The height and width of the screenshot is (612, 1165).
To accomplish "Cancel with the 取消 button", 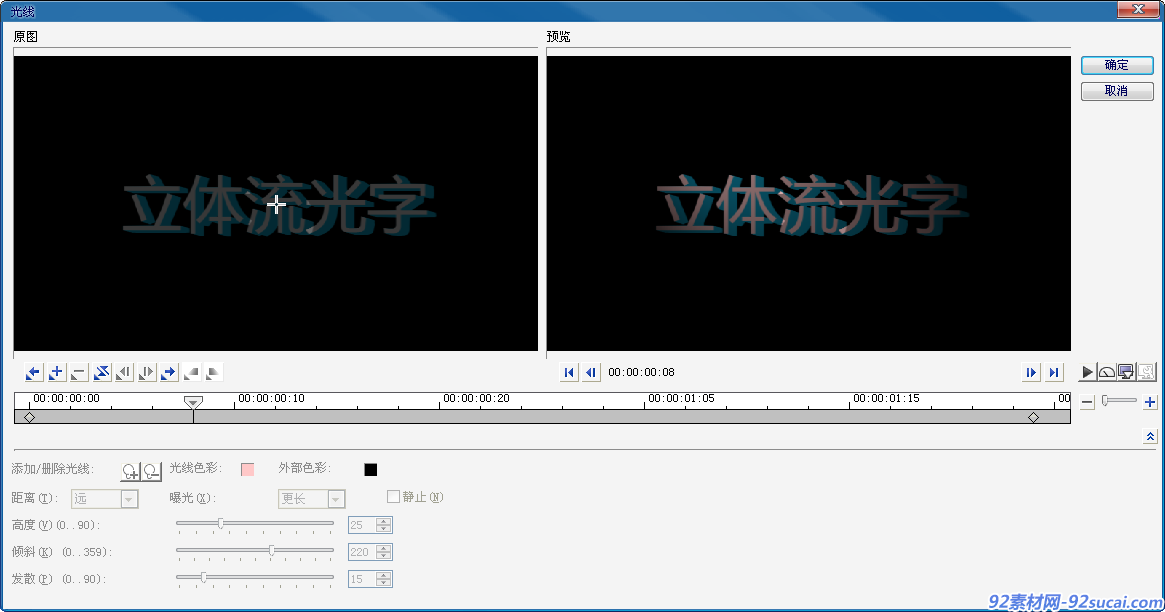I will pos(1117,91).
